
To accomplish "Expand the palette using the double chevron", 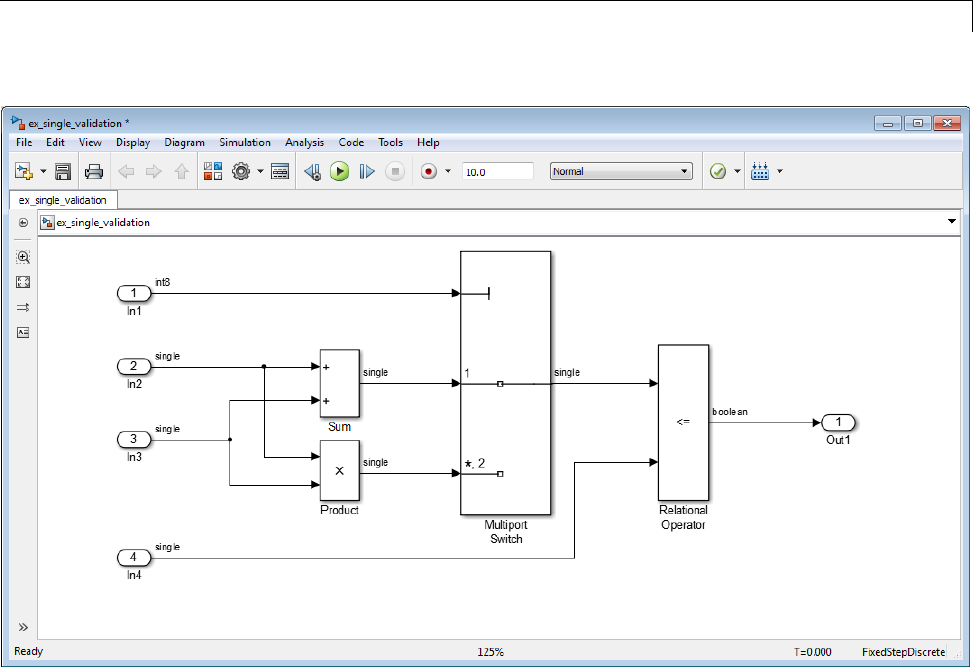I will pos(23,627).
